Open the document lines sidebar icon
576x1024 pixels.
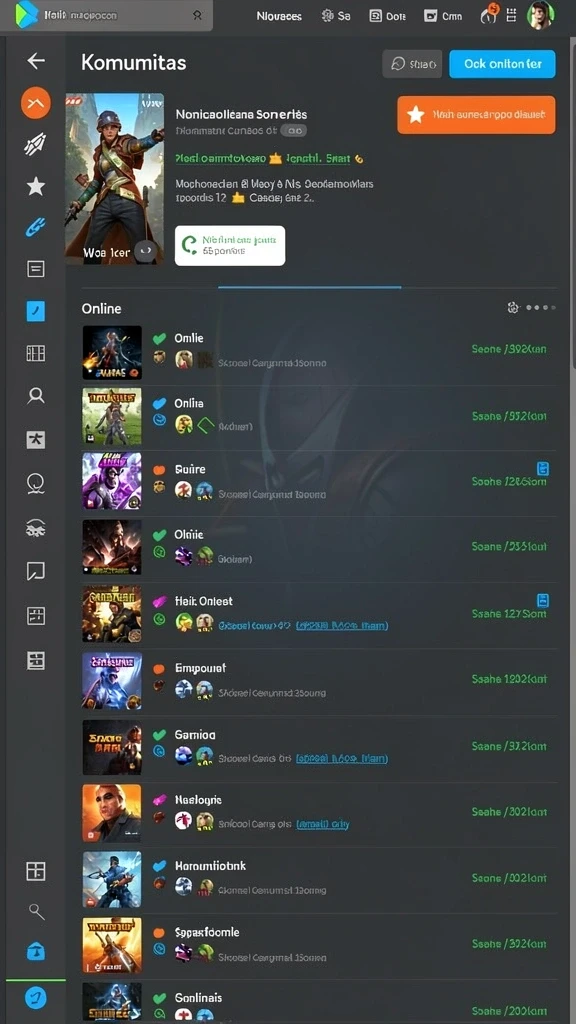35,268
